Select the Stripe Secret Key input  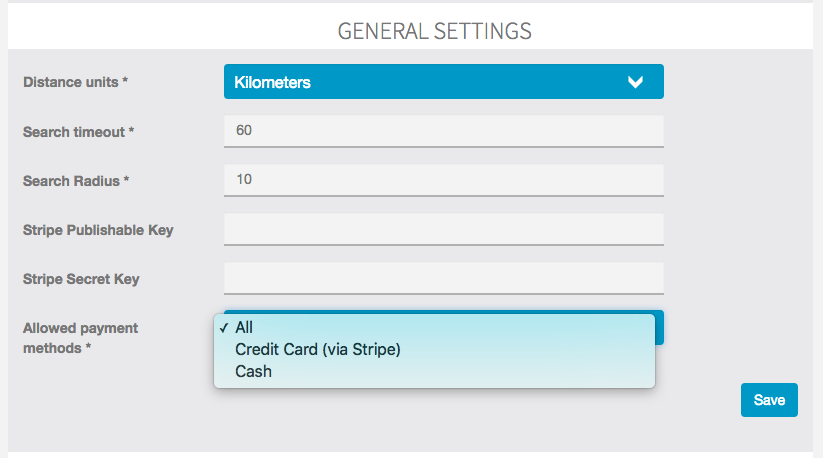click(x=443, y=278)
